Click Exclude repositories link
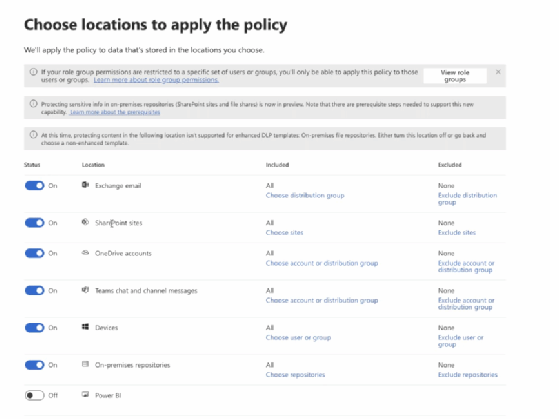 [468, 375]
